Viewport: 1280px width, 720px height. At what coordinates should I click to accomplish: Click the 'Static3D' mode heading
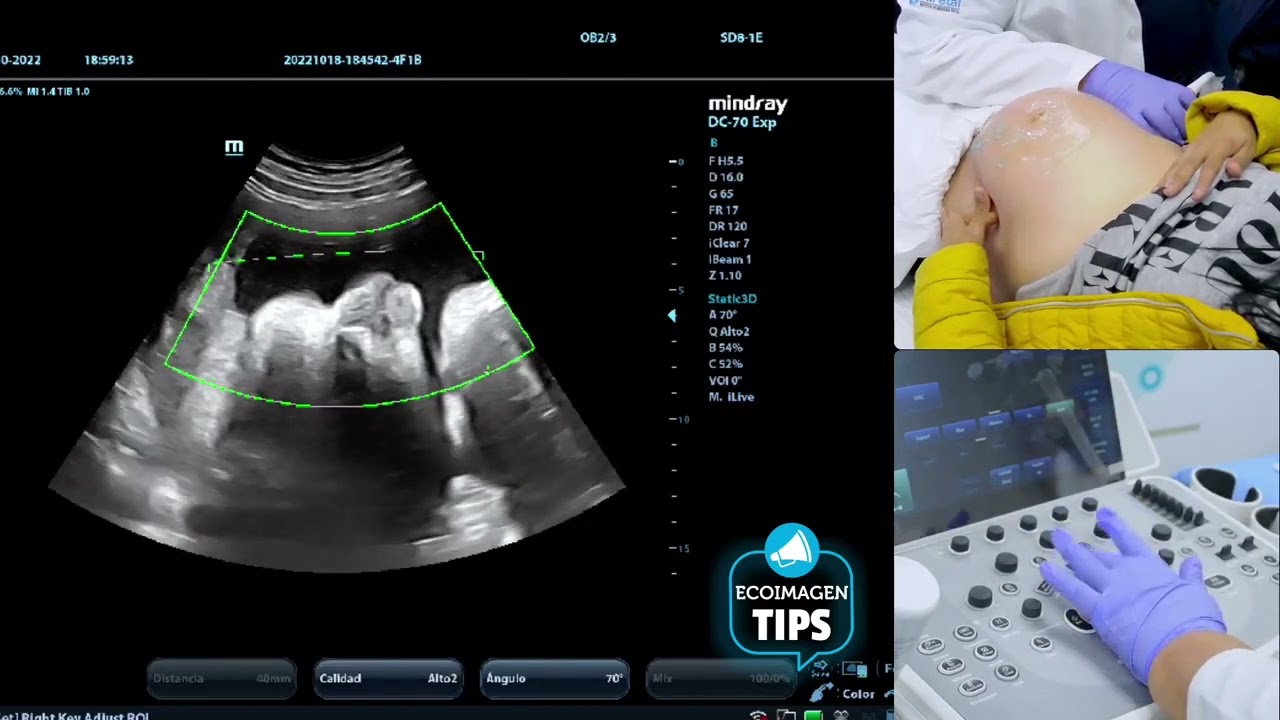point(732,299)
